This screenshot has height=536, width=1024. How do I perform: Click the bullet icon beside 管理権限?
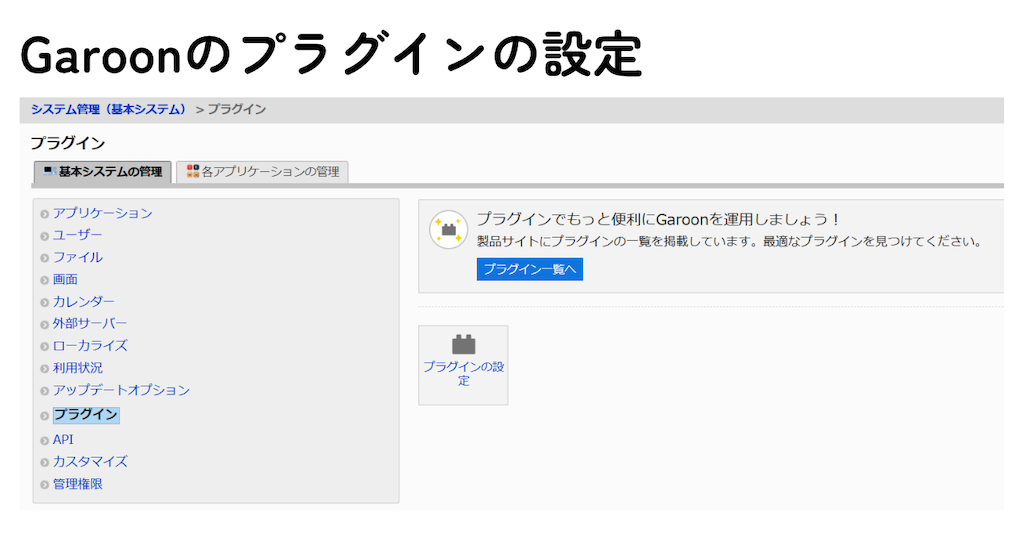point(44,485)
